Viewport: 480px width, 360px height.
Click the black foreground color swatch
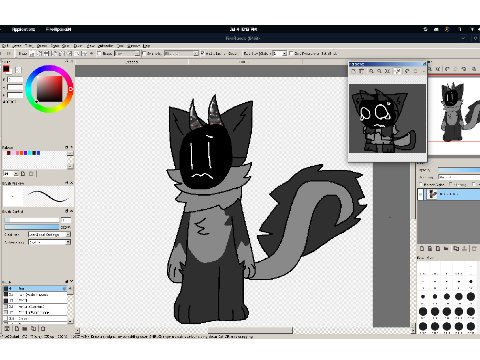point(6,69)
